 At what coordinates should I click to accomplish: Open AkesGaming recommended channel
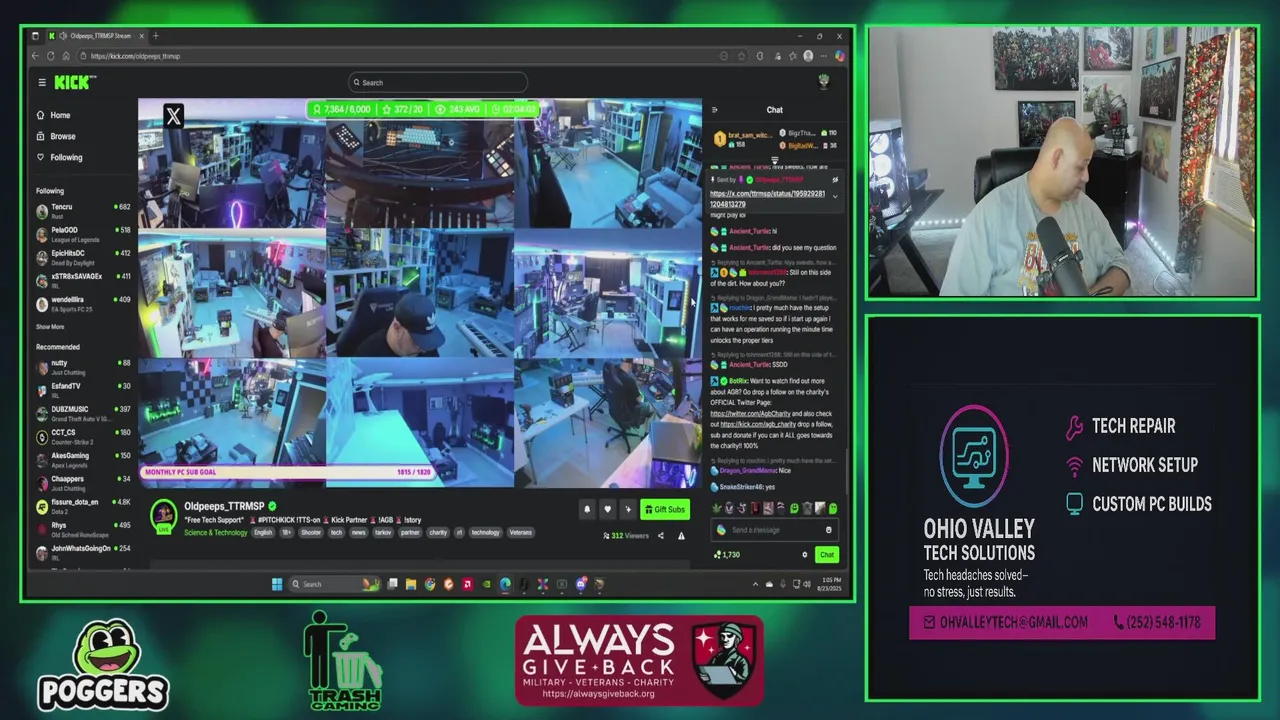click(84, 459)
